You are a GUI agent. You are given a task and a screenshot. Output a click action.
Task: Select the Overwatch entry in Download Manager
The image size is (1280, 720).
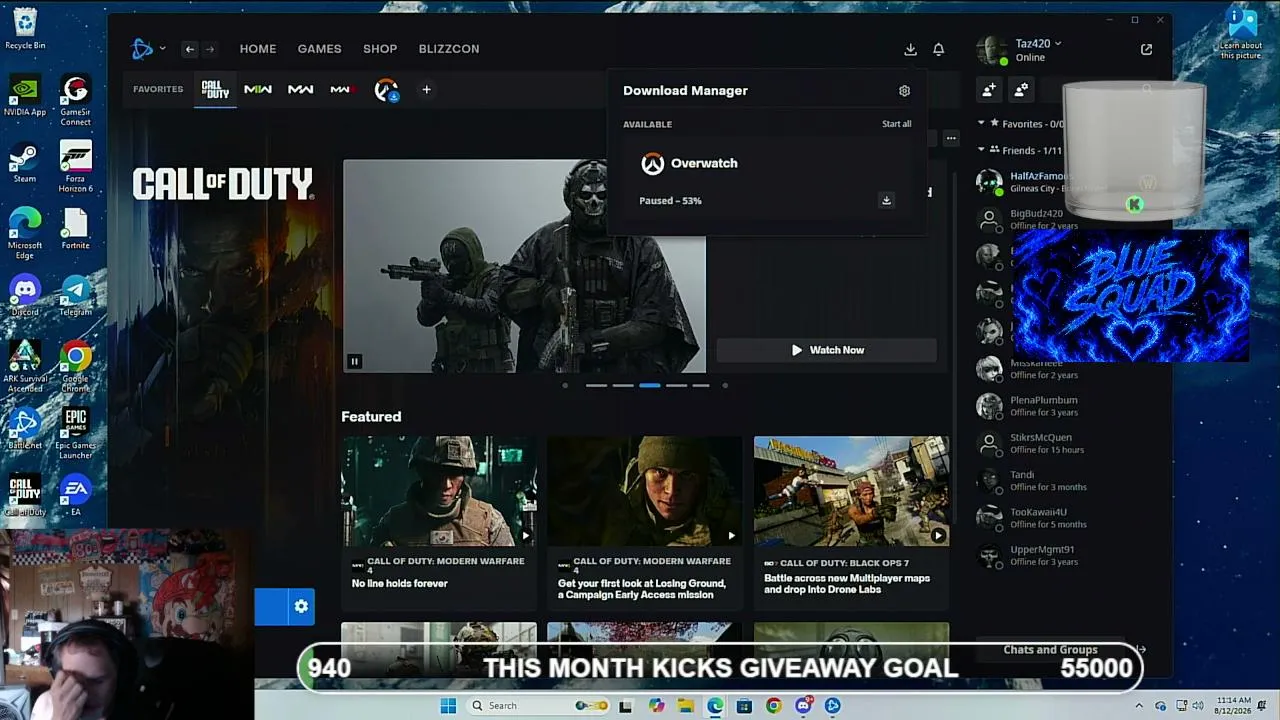tap(766, 180)
